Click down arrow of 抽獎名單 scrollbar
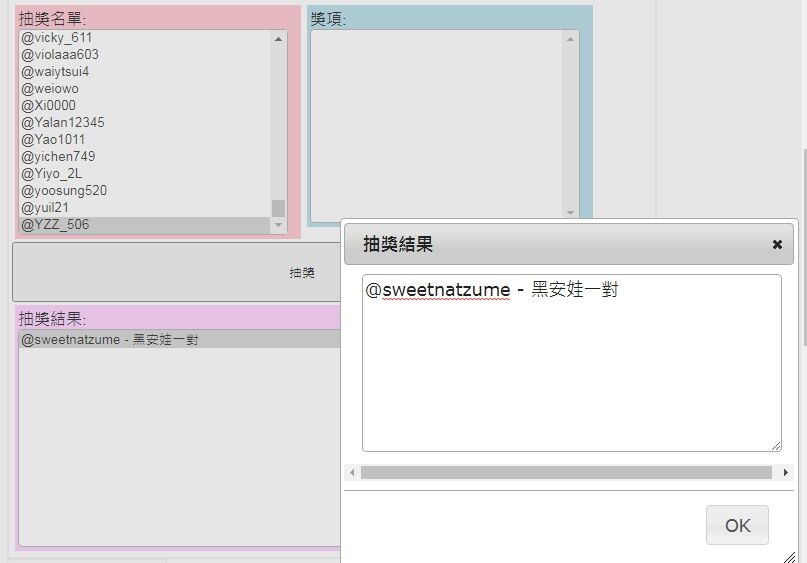The height and width of the screenshot is (563, 807). pyautogui.click(x=278, y=225)
